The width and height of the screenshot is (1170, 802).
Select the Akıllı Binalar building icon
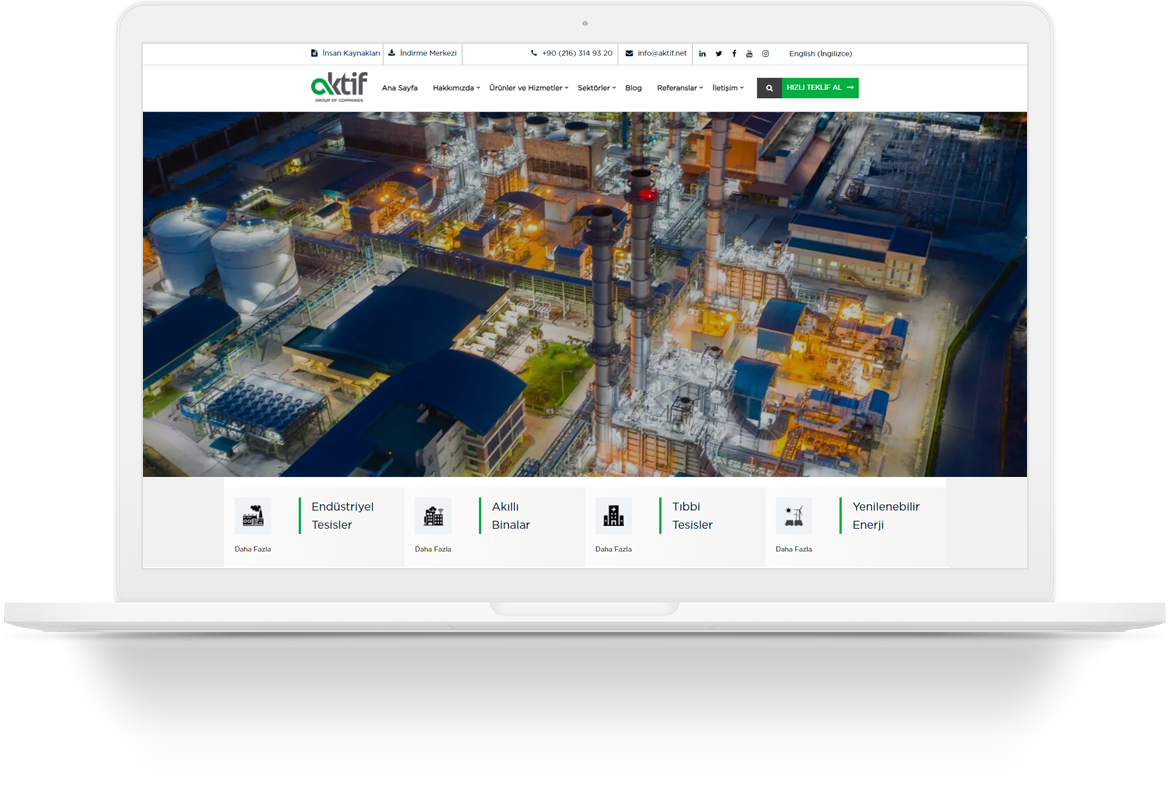point(433,516)
